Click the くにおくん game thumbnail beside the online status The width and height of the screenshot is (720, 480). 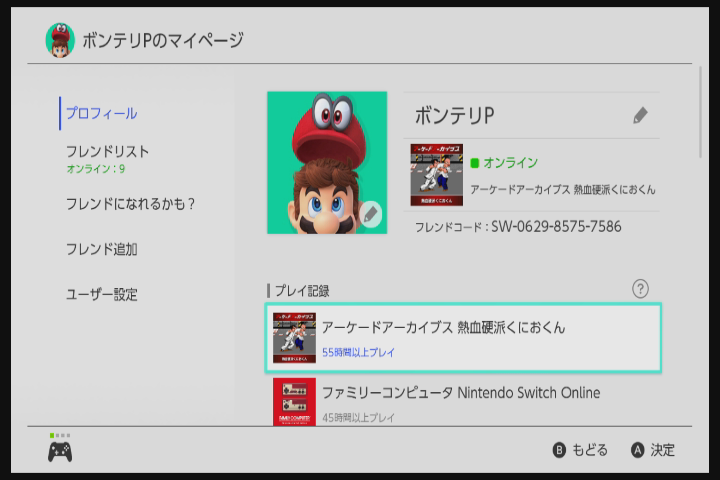[437, 175]
